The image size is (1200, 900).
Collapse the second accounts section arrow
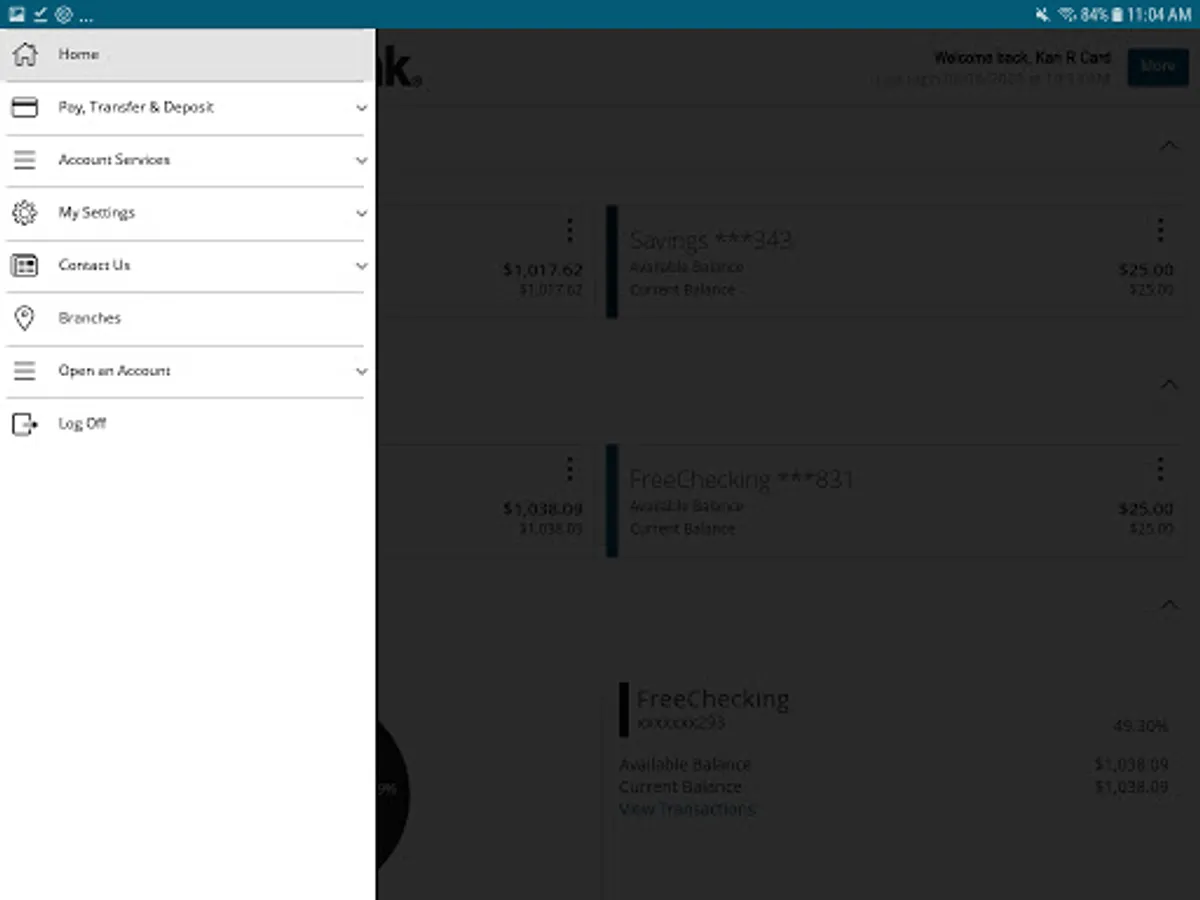pyautogui.click(x=1168, y=384)
